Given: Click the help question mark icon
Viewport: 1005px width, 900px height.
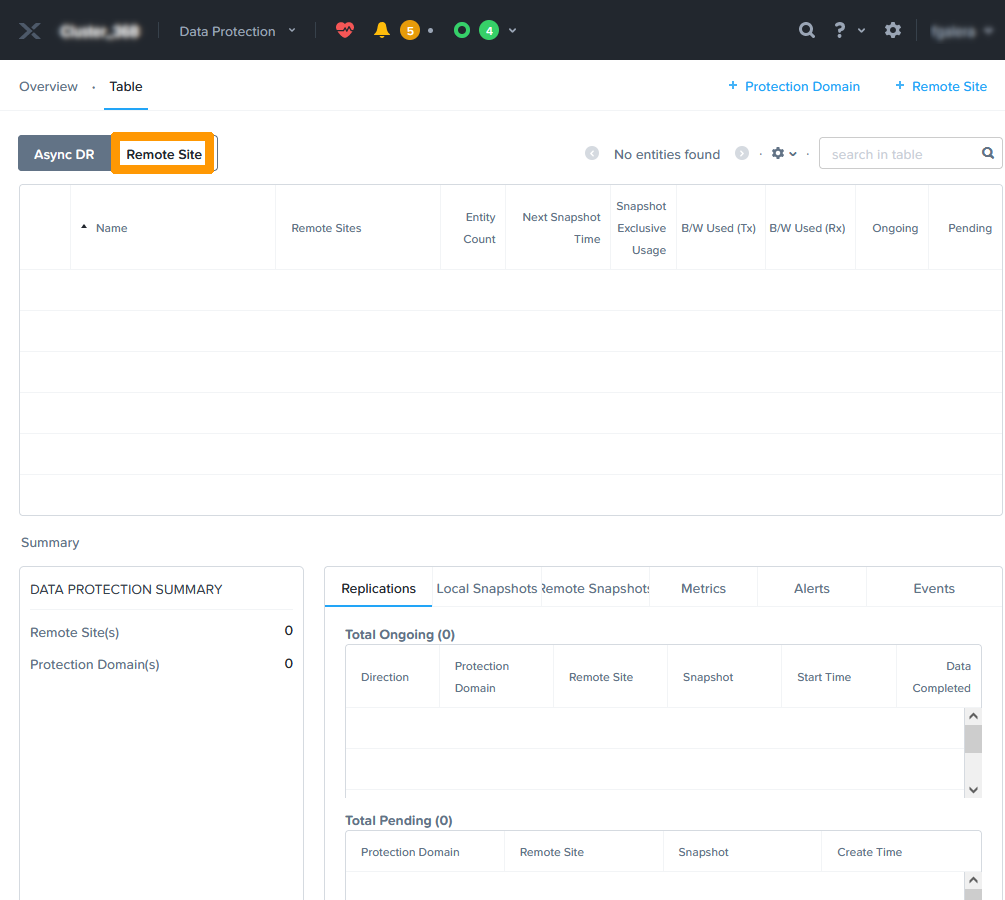Looking at the screenshot, I should click(840, 30).
